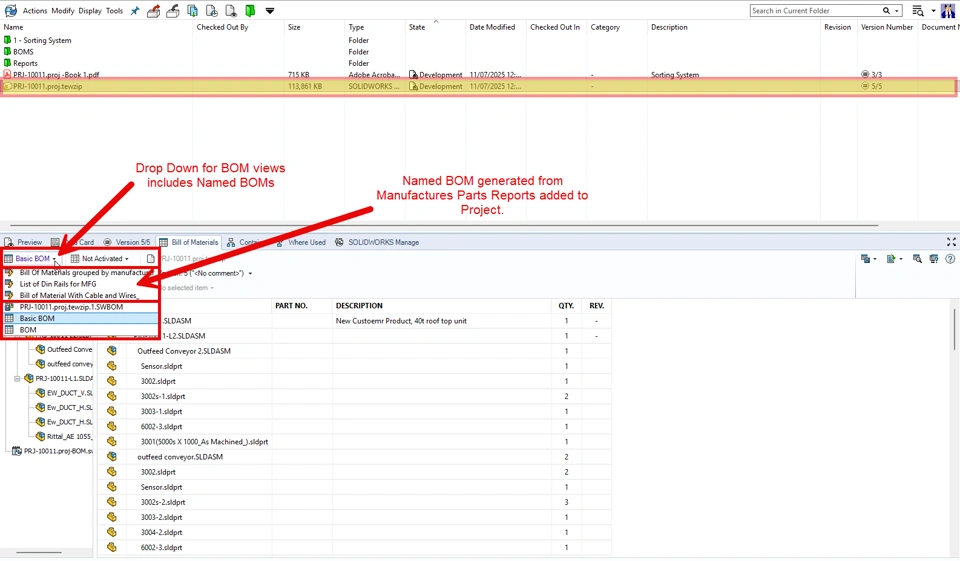Open the Display menu
The width and height of the screenshot is (960, 561).
tap(90, 10)
